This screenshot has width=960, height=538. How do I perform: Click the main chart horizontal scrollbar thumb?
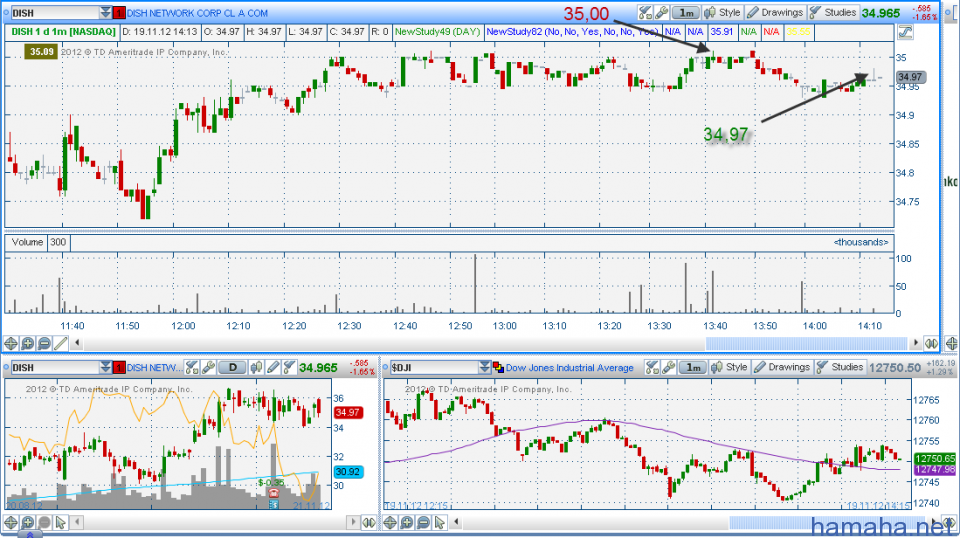[806, 343]
